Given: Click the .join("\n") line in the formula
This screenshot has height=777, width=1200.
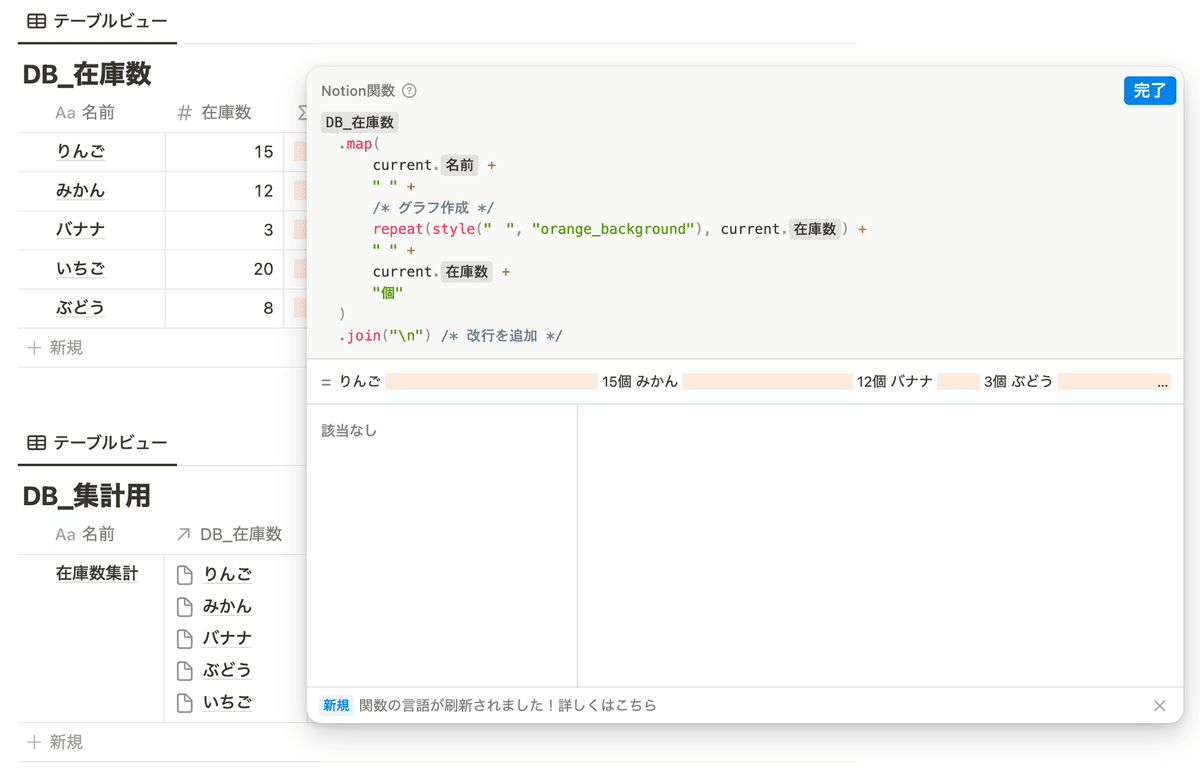Looking at the screenshot, I should click(385, 335).
